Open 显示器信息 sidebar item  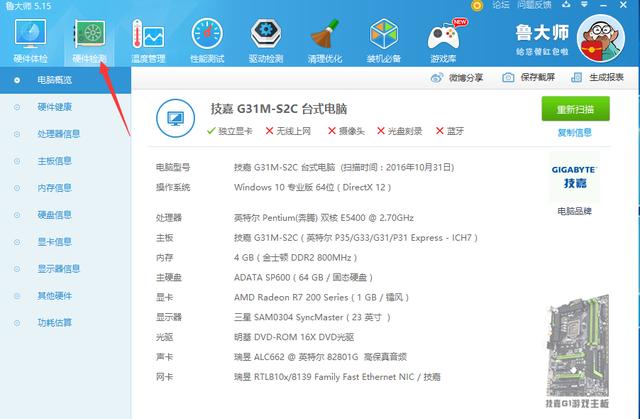(58, 268)
